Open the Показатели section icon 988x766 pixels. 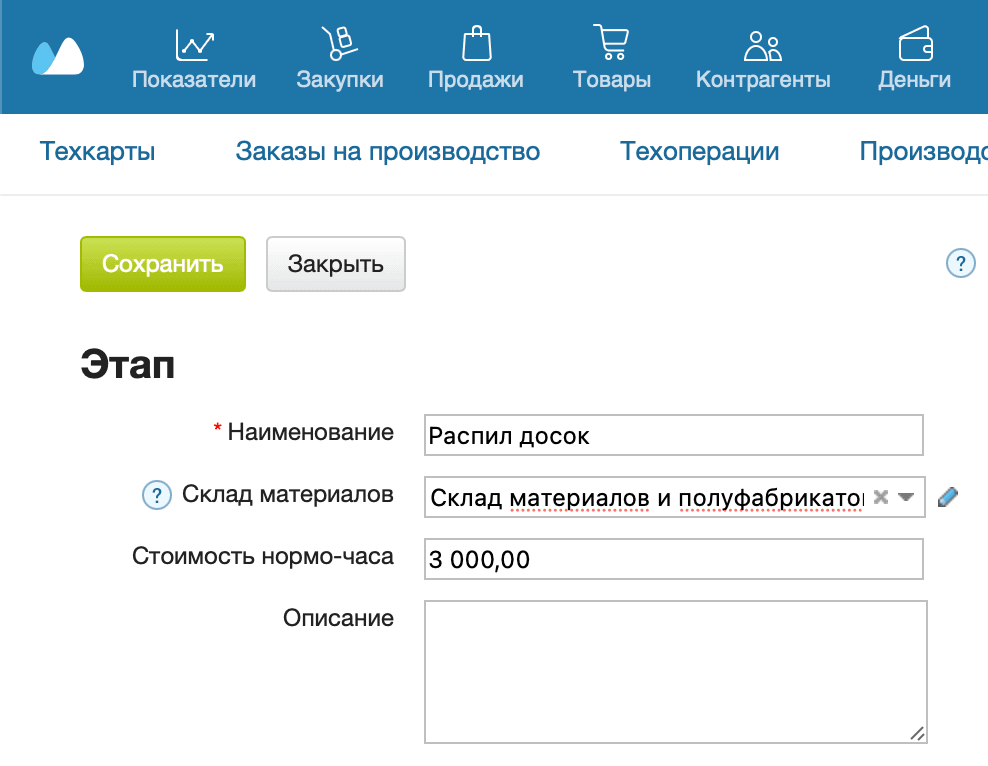[x=196, y=42]
